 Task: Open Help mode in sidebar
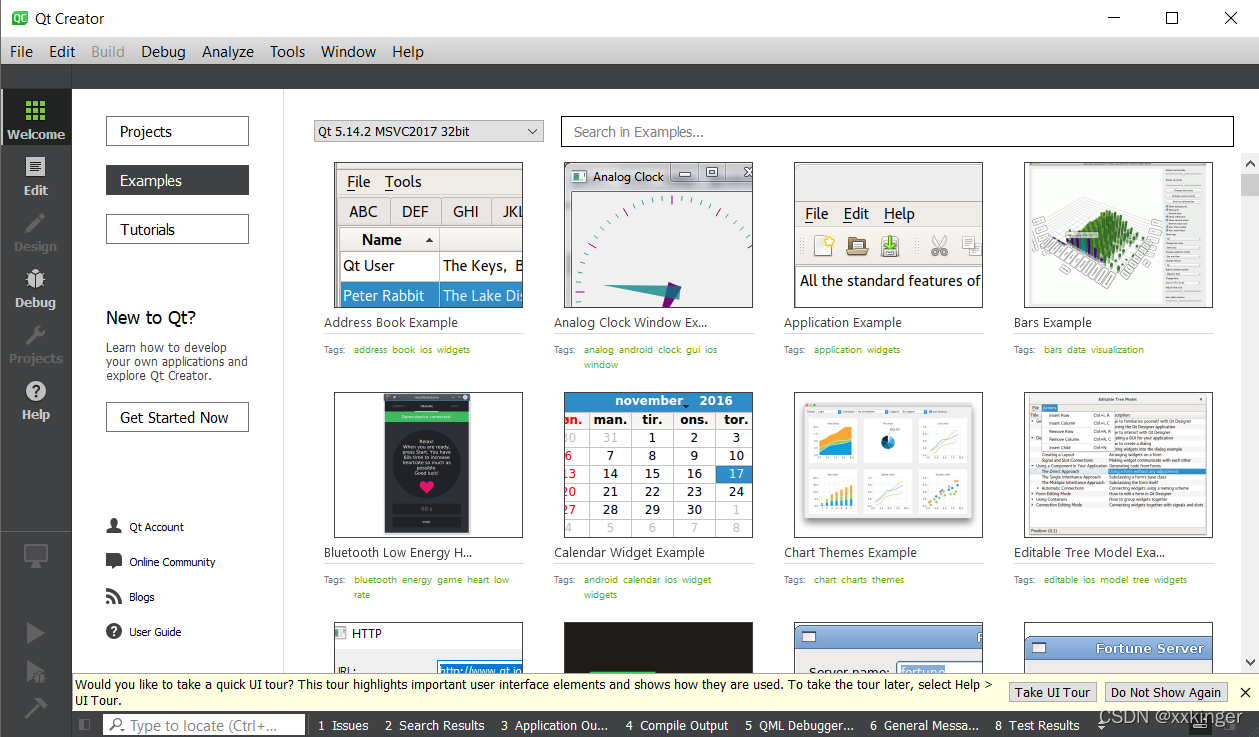pos(36,399)
